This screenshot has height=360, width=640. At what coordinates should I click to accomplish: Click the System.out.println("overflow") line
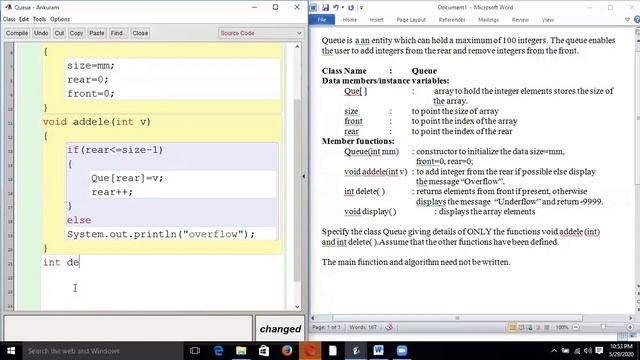(x=161, y=234)
